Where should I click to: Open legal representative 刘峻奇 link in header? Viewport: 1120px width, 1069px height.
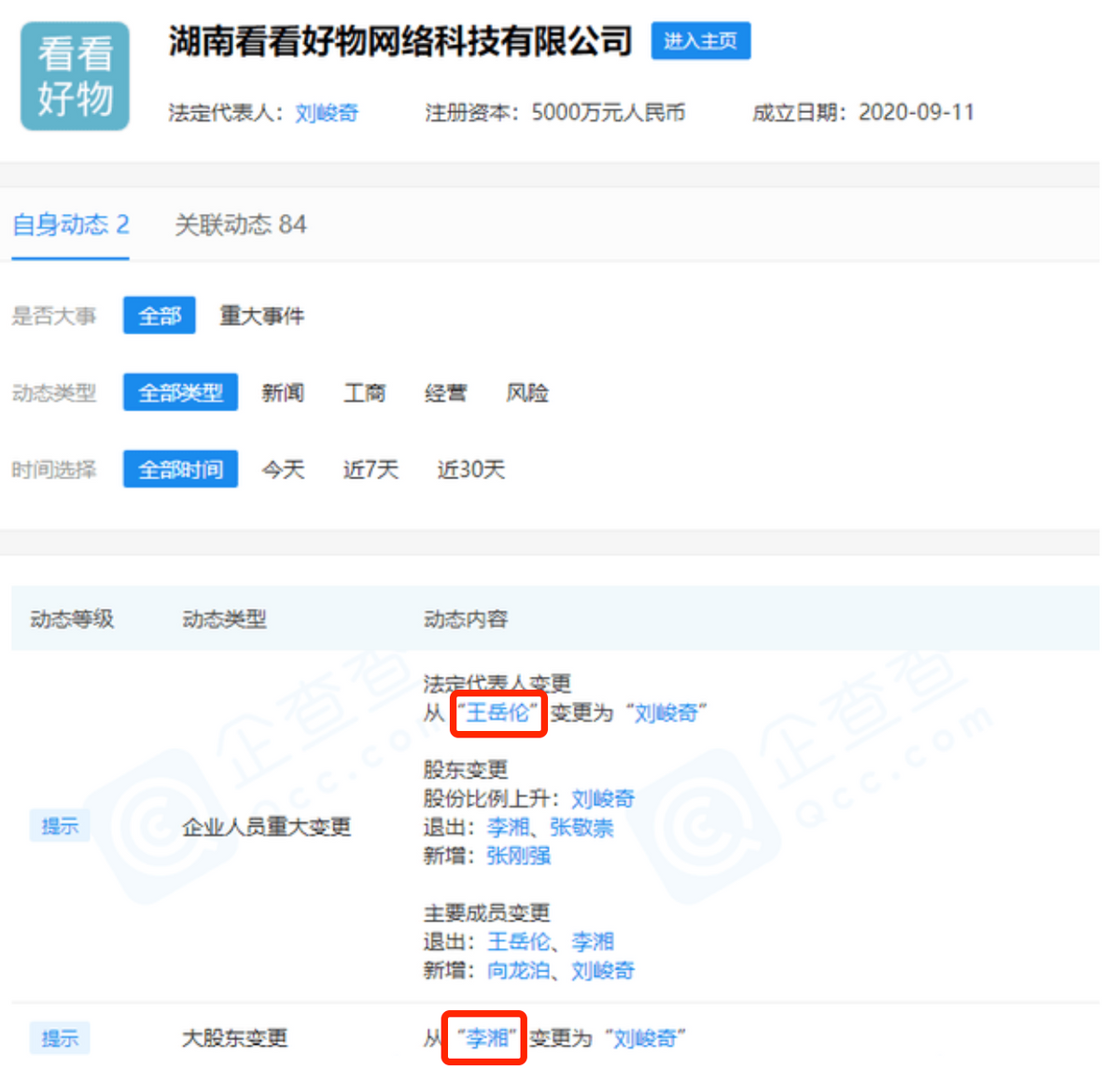tap(327, 113)
